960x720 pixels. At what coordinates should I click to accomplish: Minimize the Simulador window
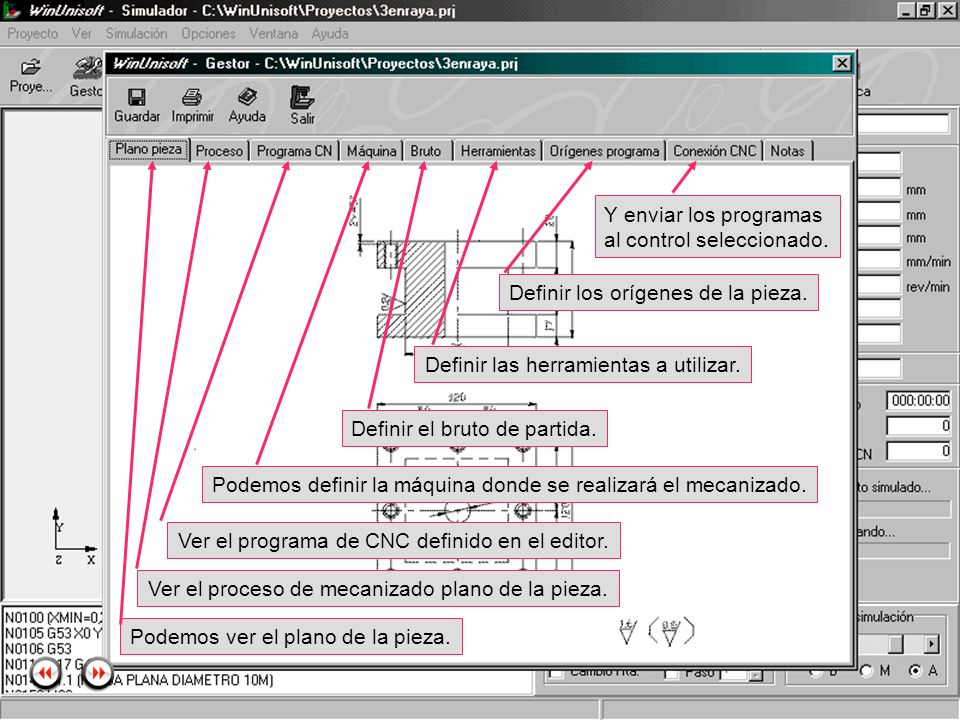907,10
